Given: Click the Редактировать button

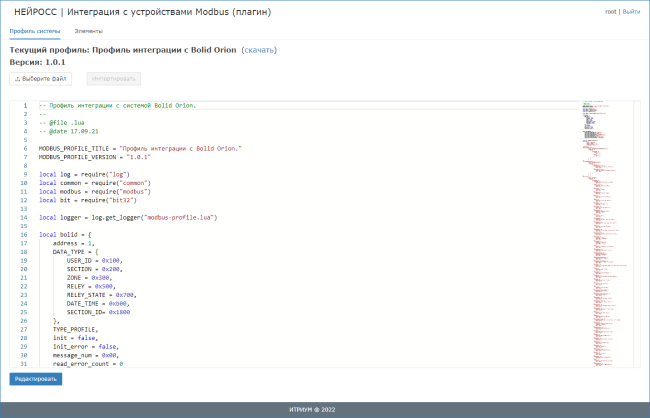Looking at the screenshot, I should [x=36, y=379].
